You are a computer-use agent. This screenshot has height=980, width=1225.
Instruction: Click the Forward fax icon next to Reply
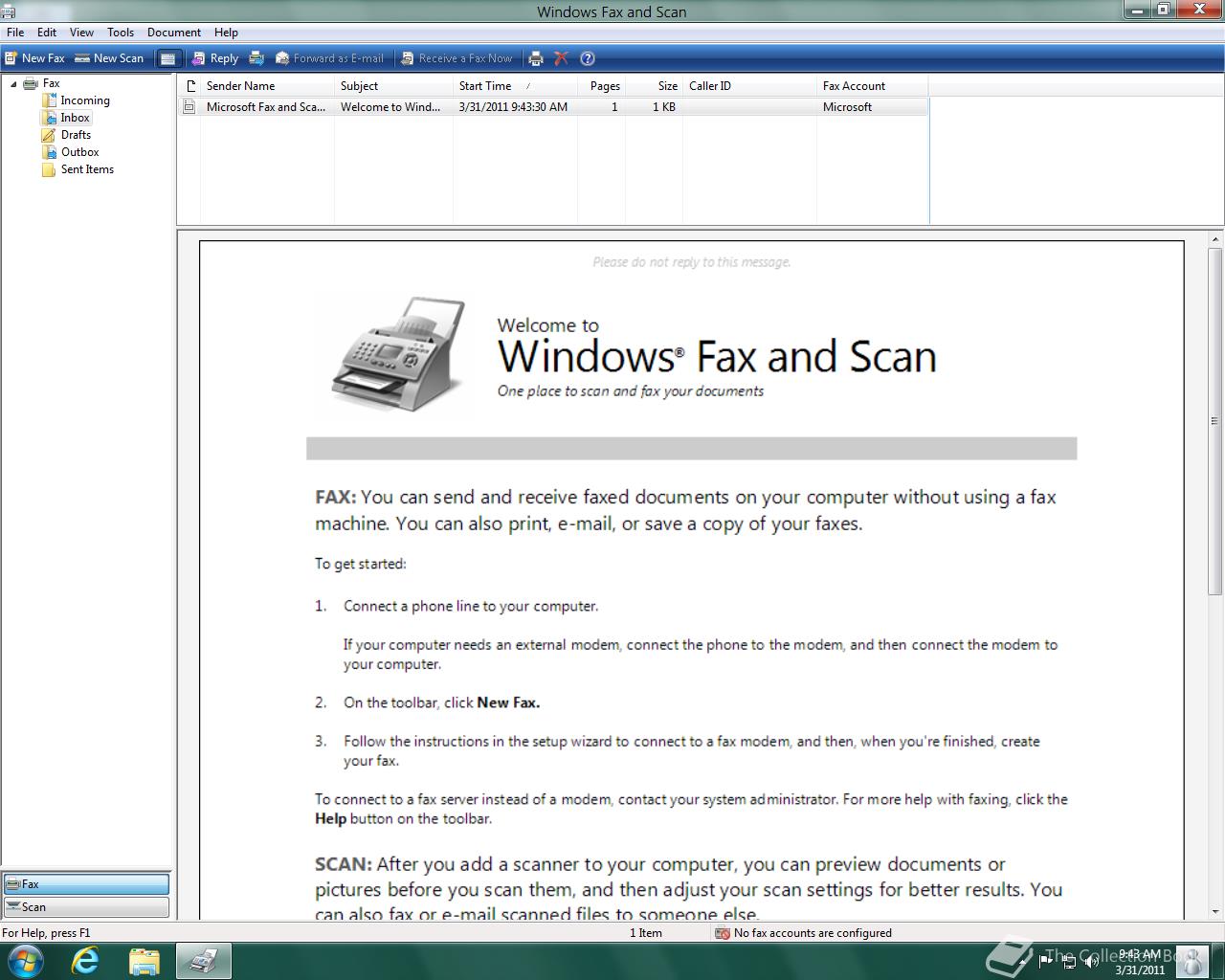256,58
